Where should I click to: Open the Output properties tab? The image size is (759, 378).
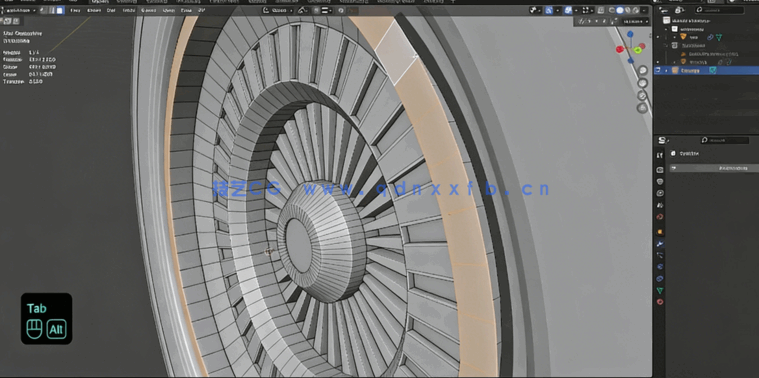pyautogui.click(x=659, y=181)
